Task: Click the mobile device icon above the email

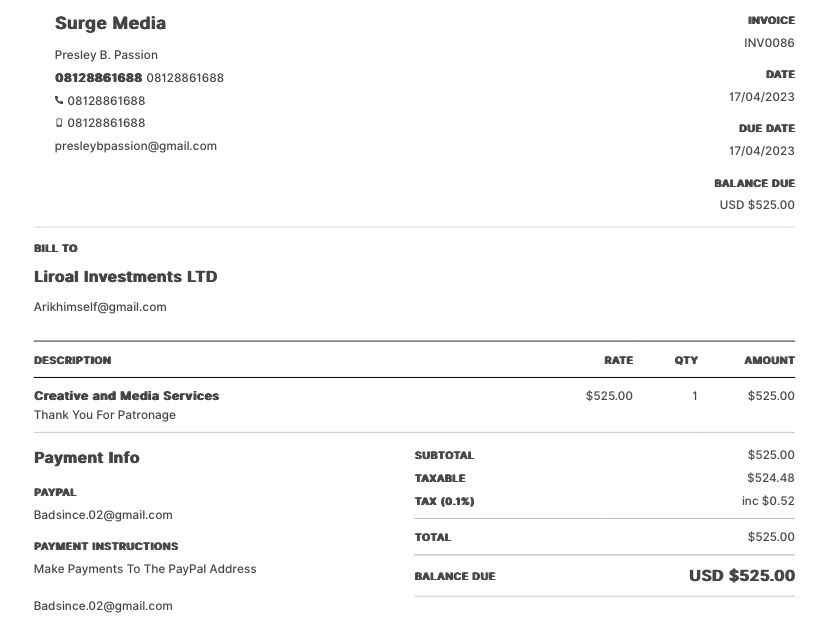Action: click(58, 122)
